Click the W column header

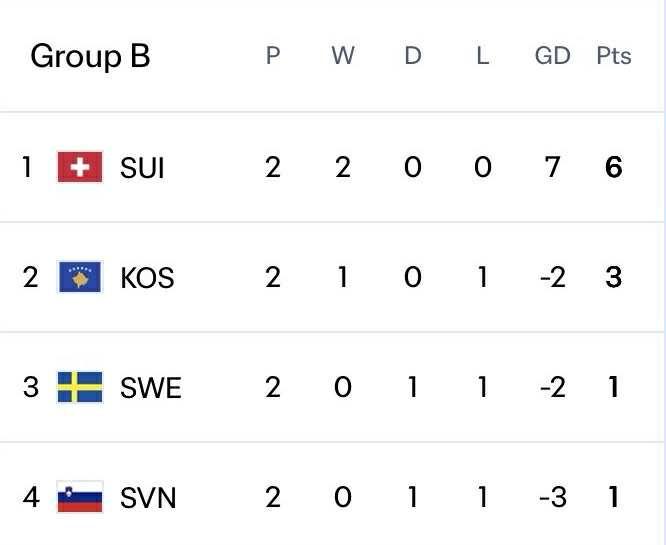tap(343, 56)
